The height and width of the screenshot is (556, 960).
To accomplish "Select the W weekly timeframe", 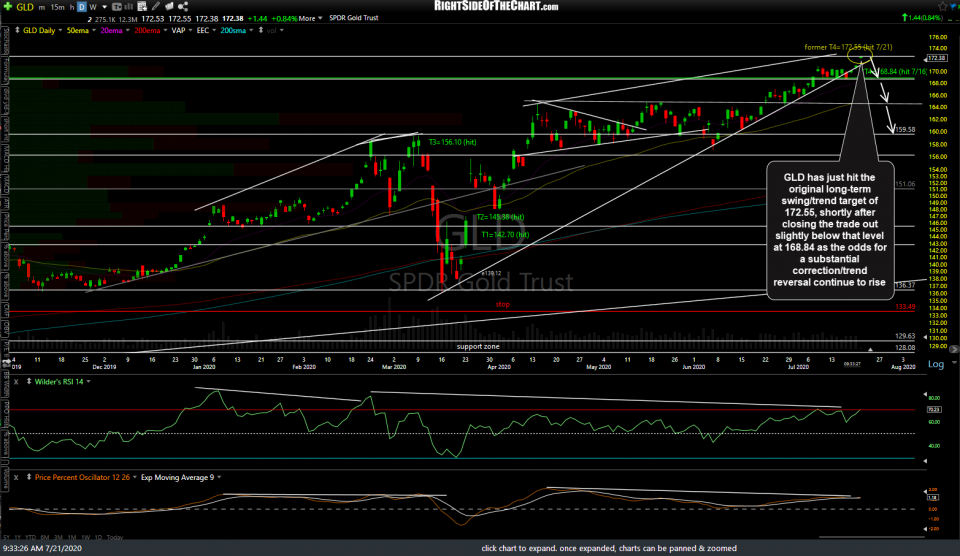I will click(x=93, y=7).
